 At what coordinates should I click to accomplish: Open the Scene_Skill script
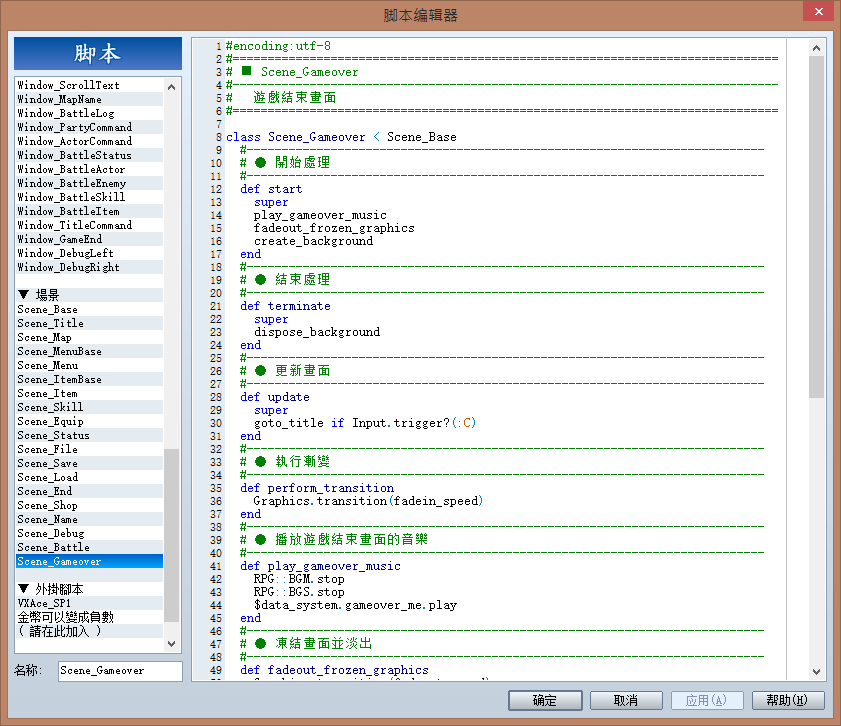90,408
